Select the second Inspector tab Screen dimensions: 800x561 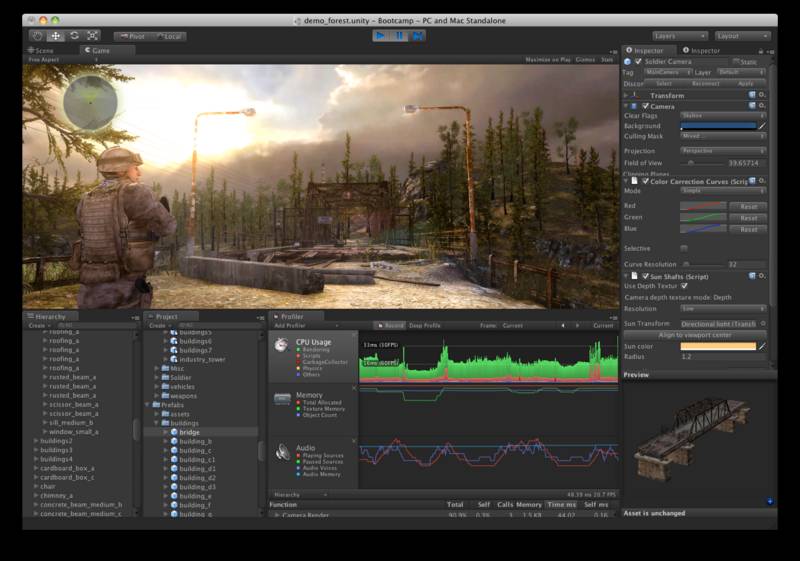tap(702, 50)
